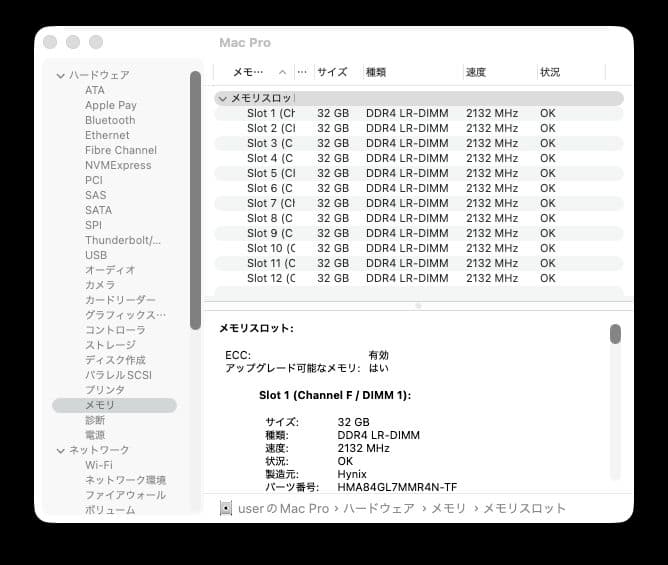Select the Slot 7 memory row

419,203
